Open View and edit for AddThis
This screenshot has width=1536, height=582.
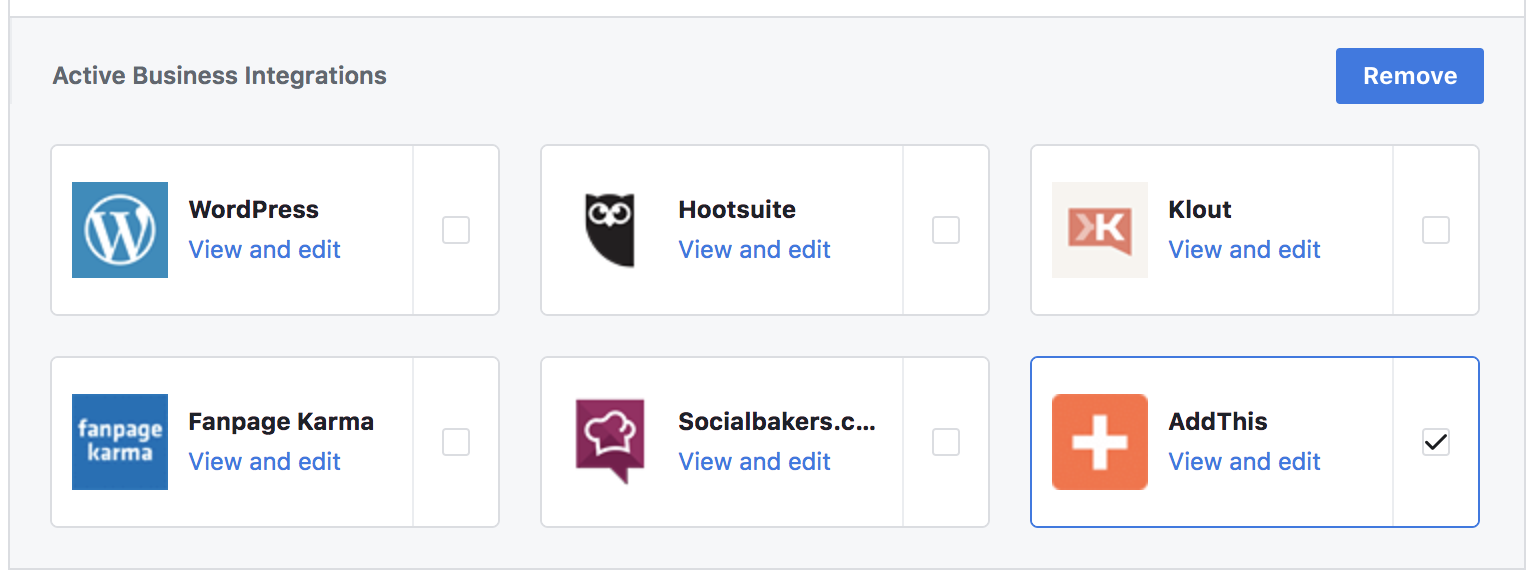coord(1245,462)
